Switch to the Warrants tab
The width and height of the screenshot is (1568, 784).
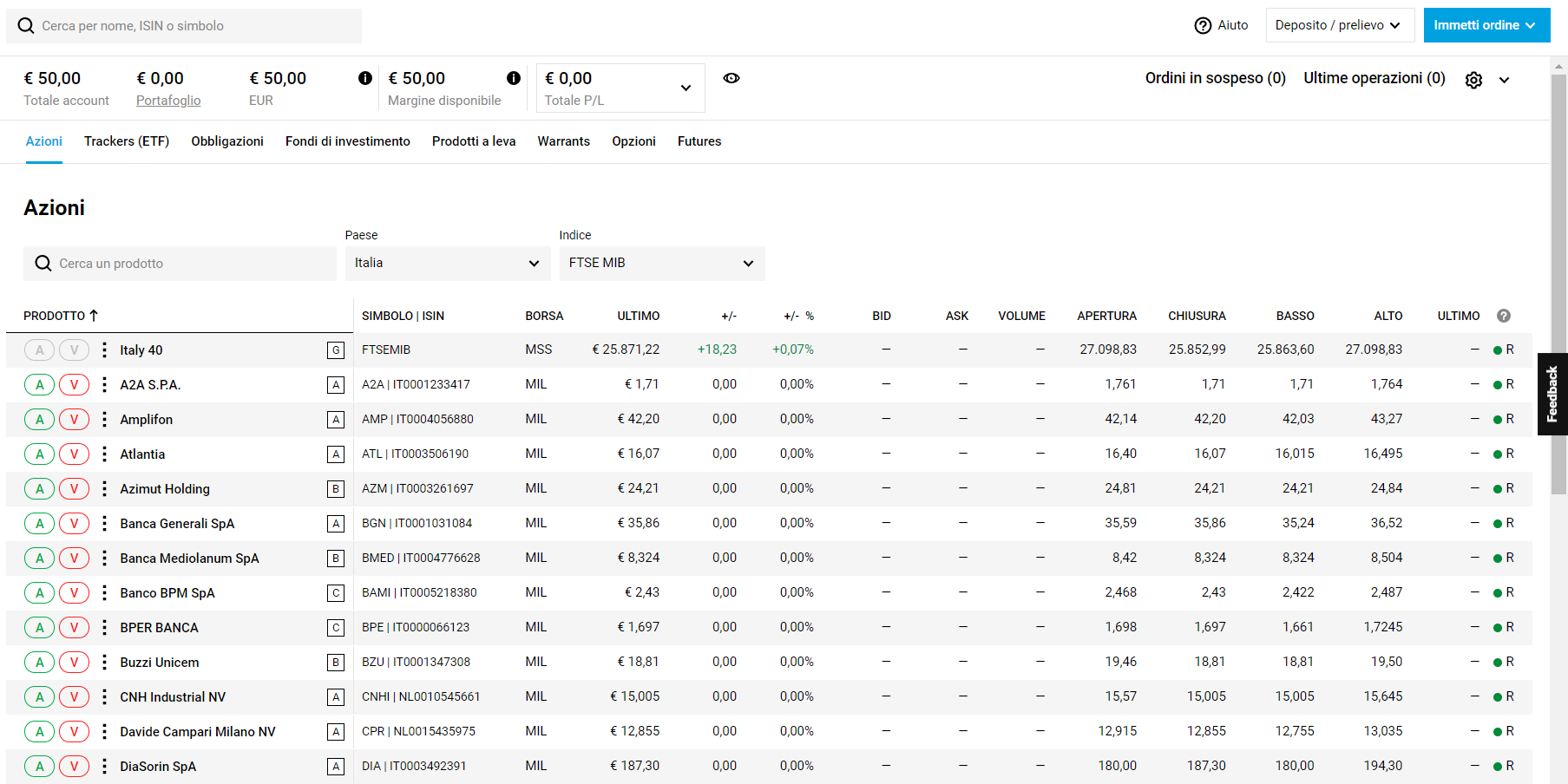(564, 141)
